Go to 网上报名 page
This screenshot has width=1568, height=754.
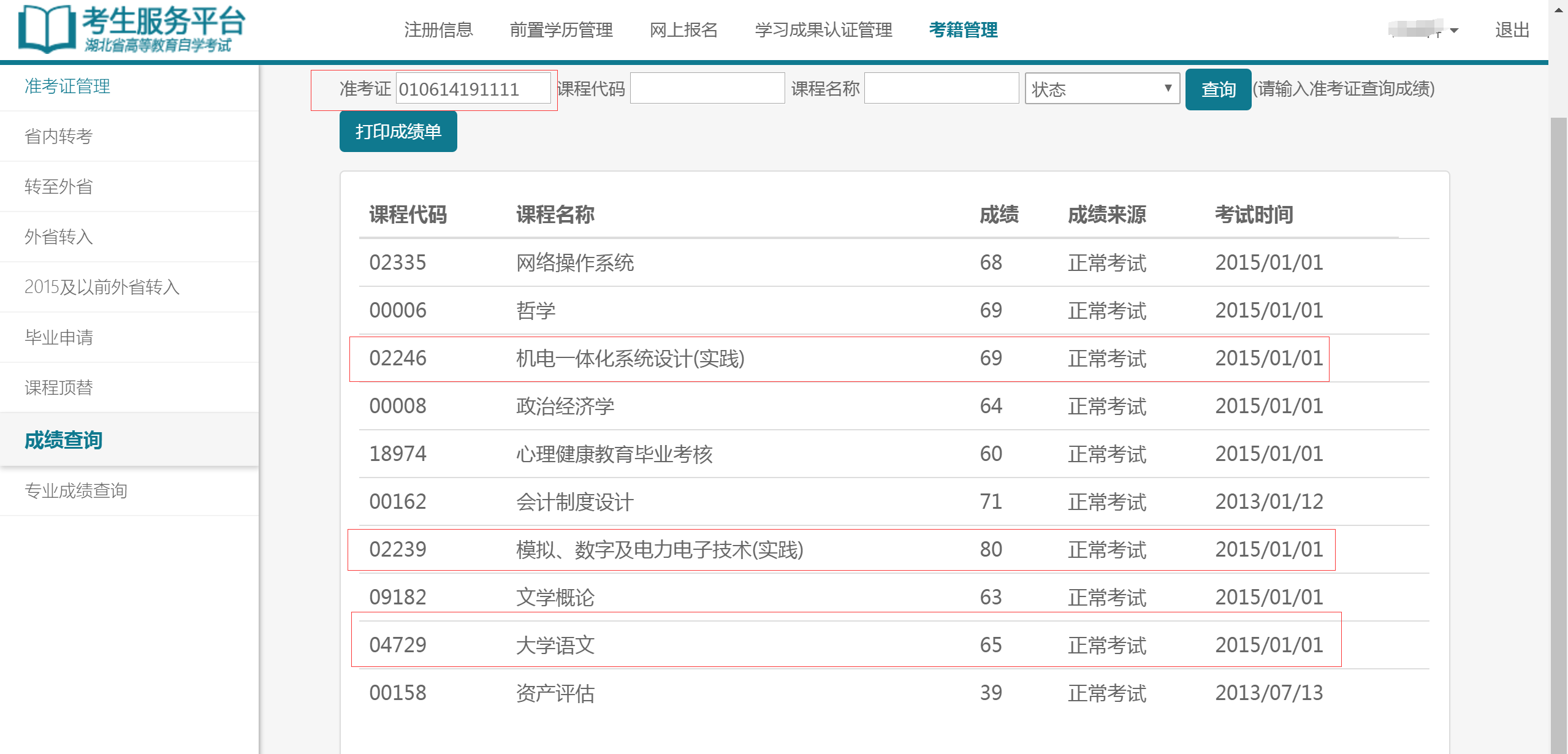[x=683, y=29]
